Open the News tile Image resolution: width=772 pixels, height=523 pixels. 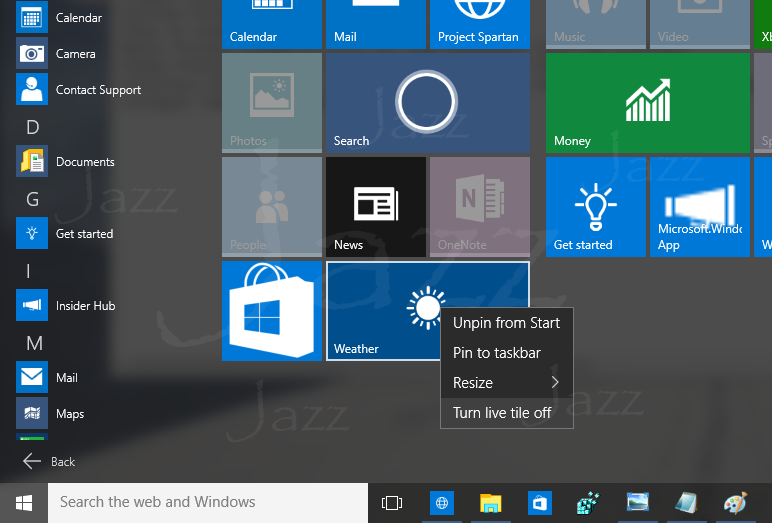[x=376, y=207]
